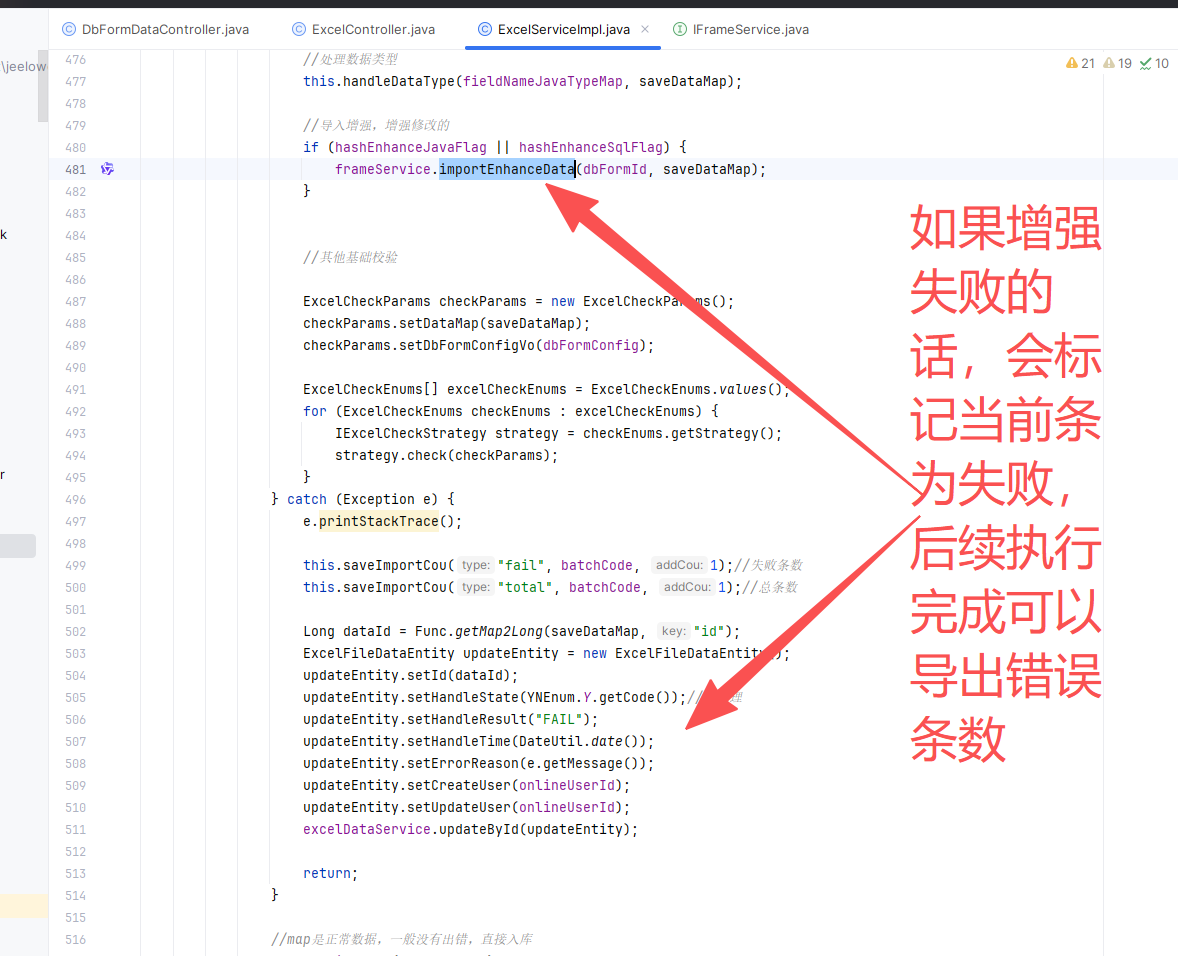The width and height of the screenshot is (1178, 956).
Task: Click the left panel vertical scrollbar thumb
Action: [x=42, y=85]
